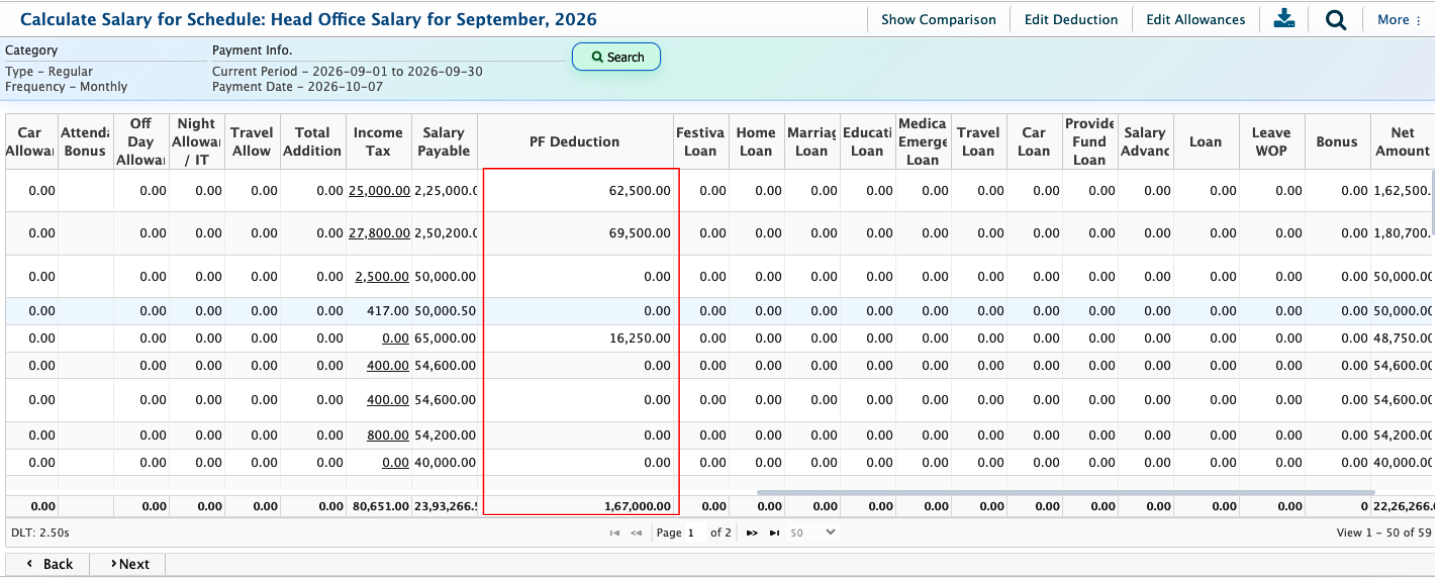Go to the previous page of results
Viewport: 1435px width, 578px height.
pos(636,533)
